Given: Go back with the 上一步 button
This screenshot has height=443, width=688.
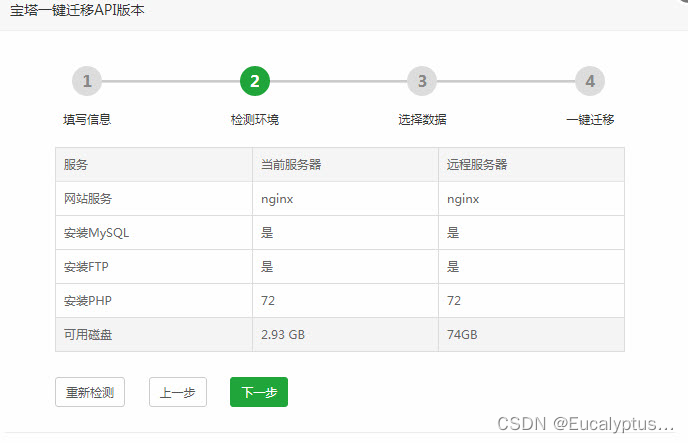Looking at the screenshot, I should pos(178,392).
